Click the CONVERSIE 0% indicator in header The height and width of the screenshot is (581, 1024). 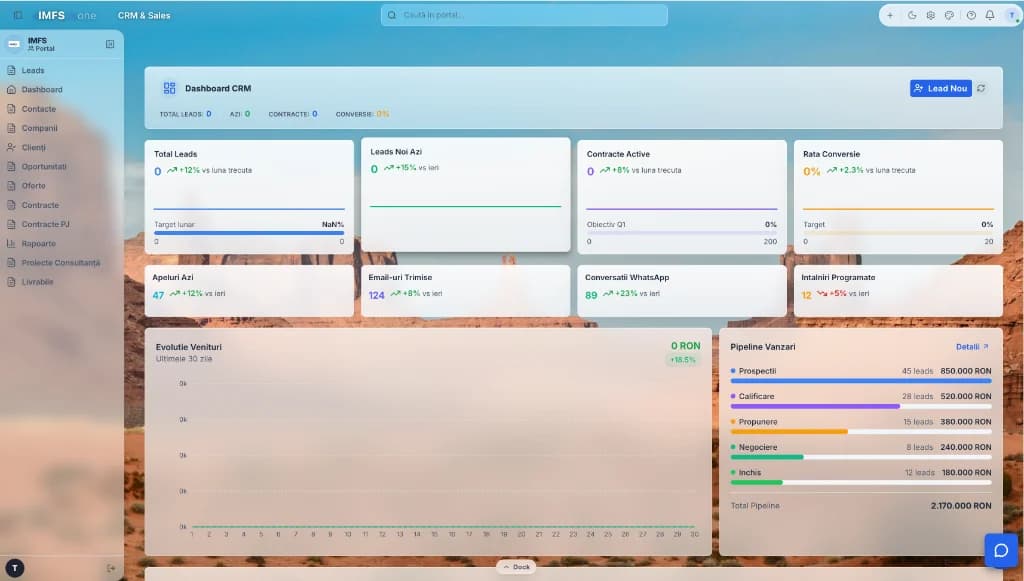tap(362, 114)
